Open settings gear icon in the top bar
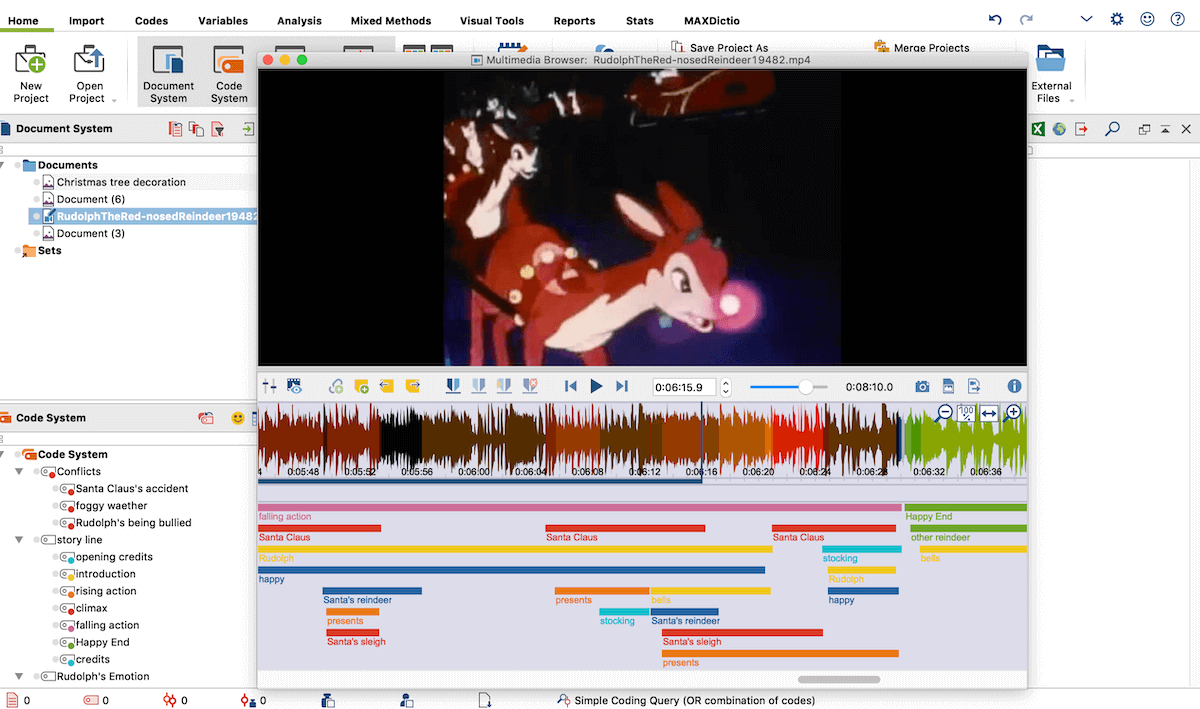 click(x=1117, y=19)
